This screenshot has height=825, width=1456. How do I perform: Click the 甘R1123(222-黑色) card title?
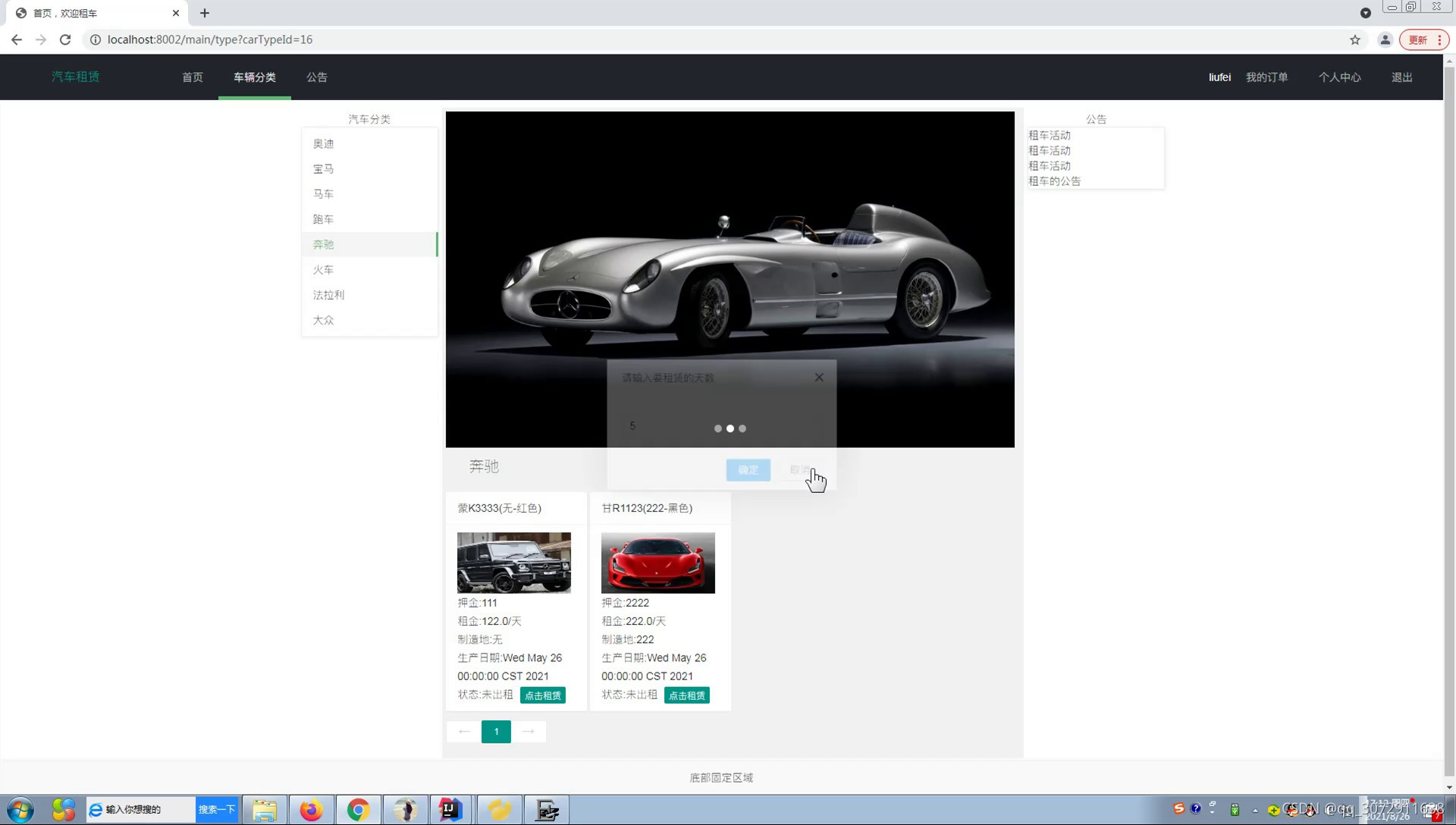click(647, 508)
